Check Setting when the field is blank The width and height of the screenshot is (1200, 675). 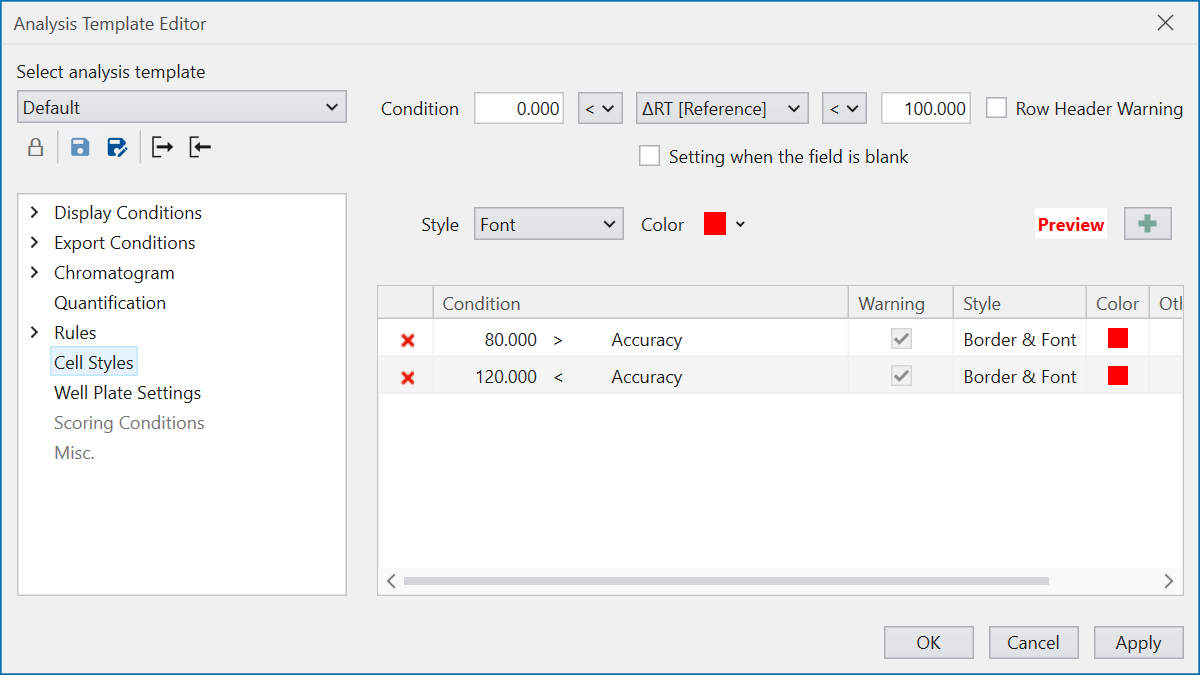point(650,157)
